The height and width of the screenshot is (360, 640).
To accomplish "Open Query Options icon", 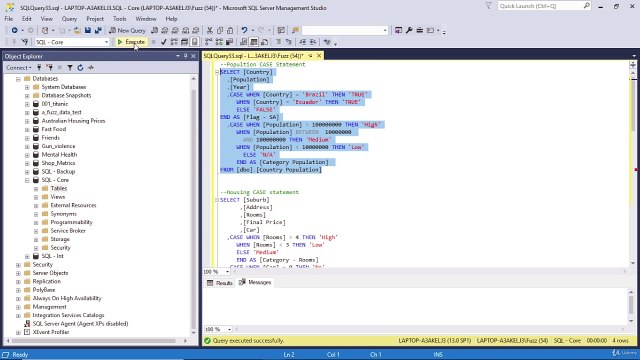I will tap(184, 42).
